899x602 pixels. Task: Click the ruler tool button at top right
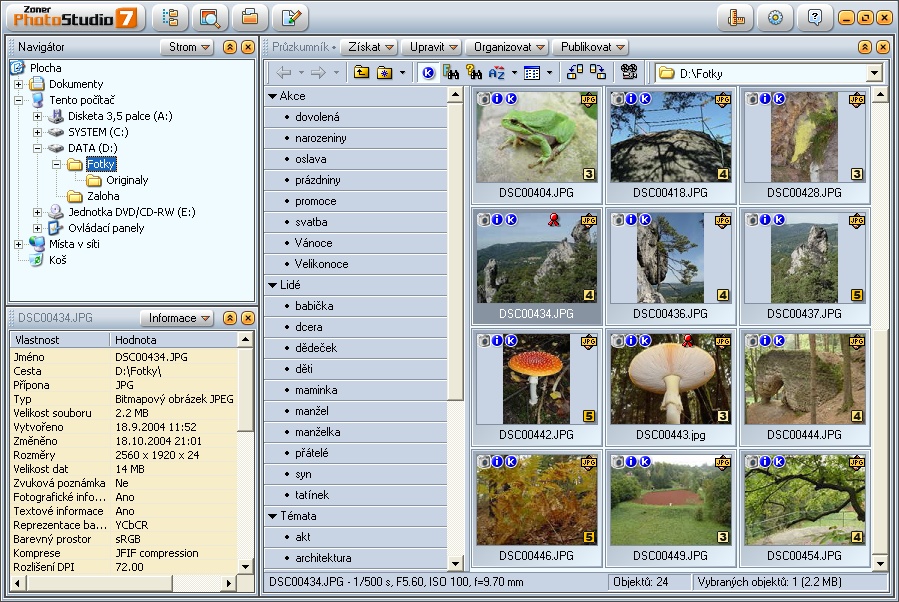(735, 17)
